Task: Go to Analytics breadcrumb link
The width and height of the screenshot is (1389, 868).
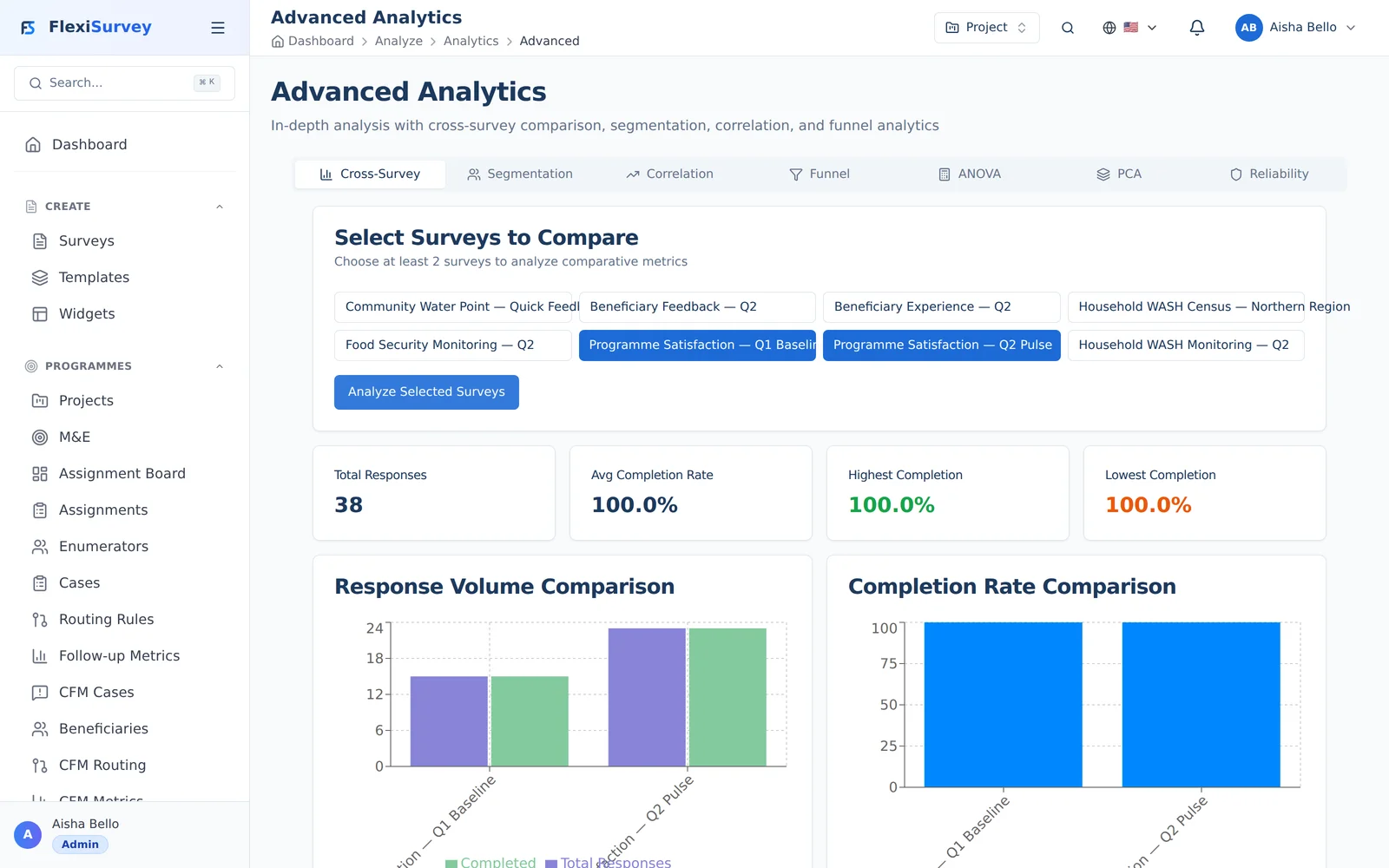Action: tap(471, 42)
